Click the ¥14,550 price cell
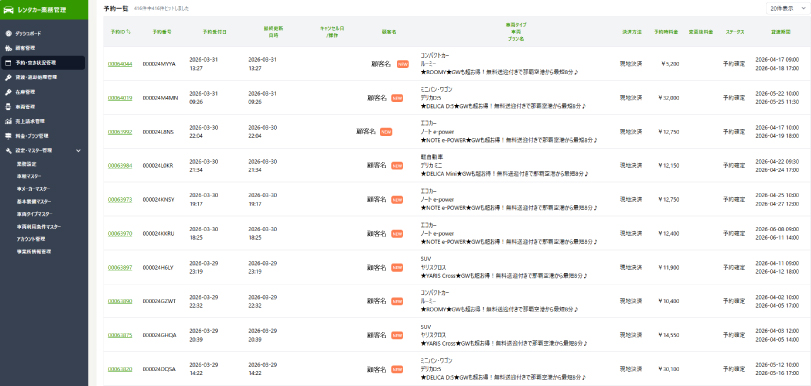811x386 pixels. coord(669,335)
